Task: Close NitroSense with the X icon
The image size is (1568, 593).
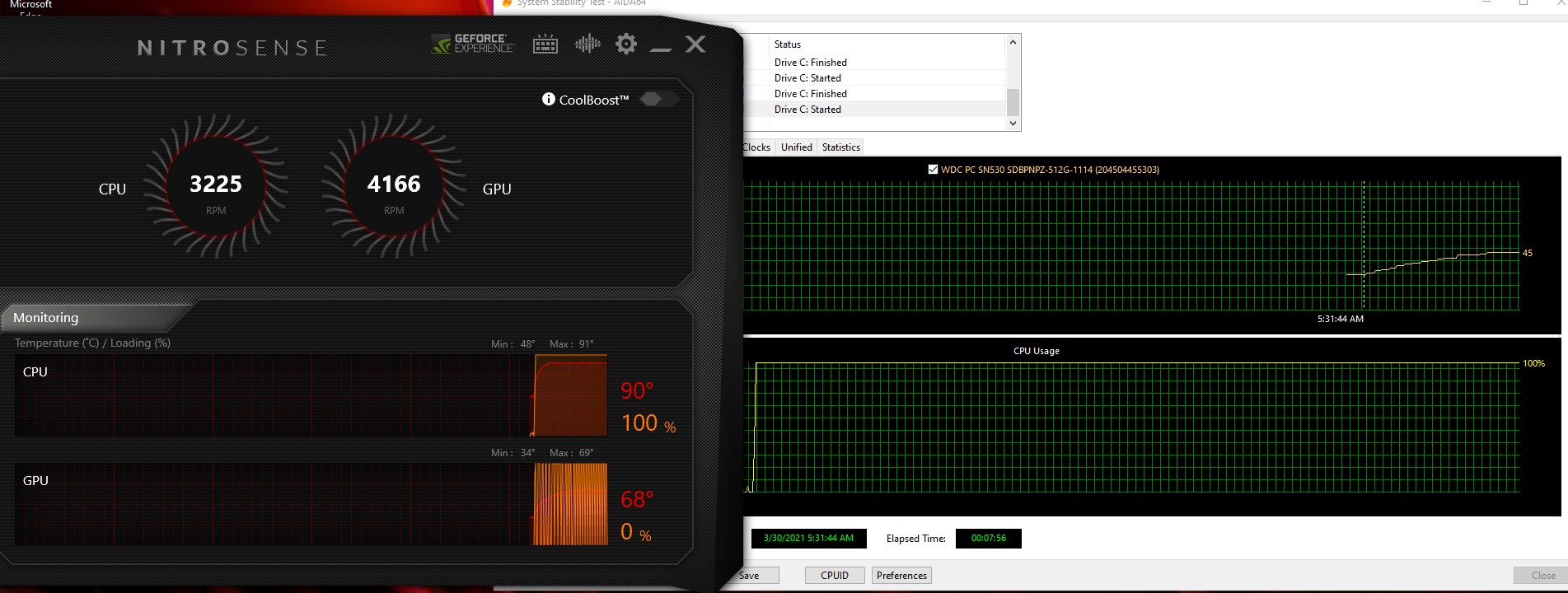Action: [695, 44]
